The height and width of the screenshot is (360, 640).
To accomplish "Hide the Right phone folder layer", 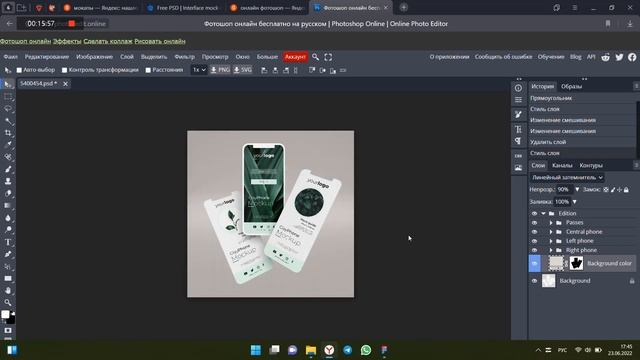I will click(534, 250).
